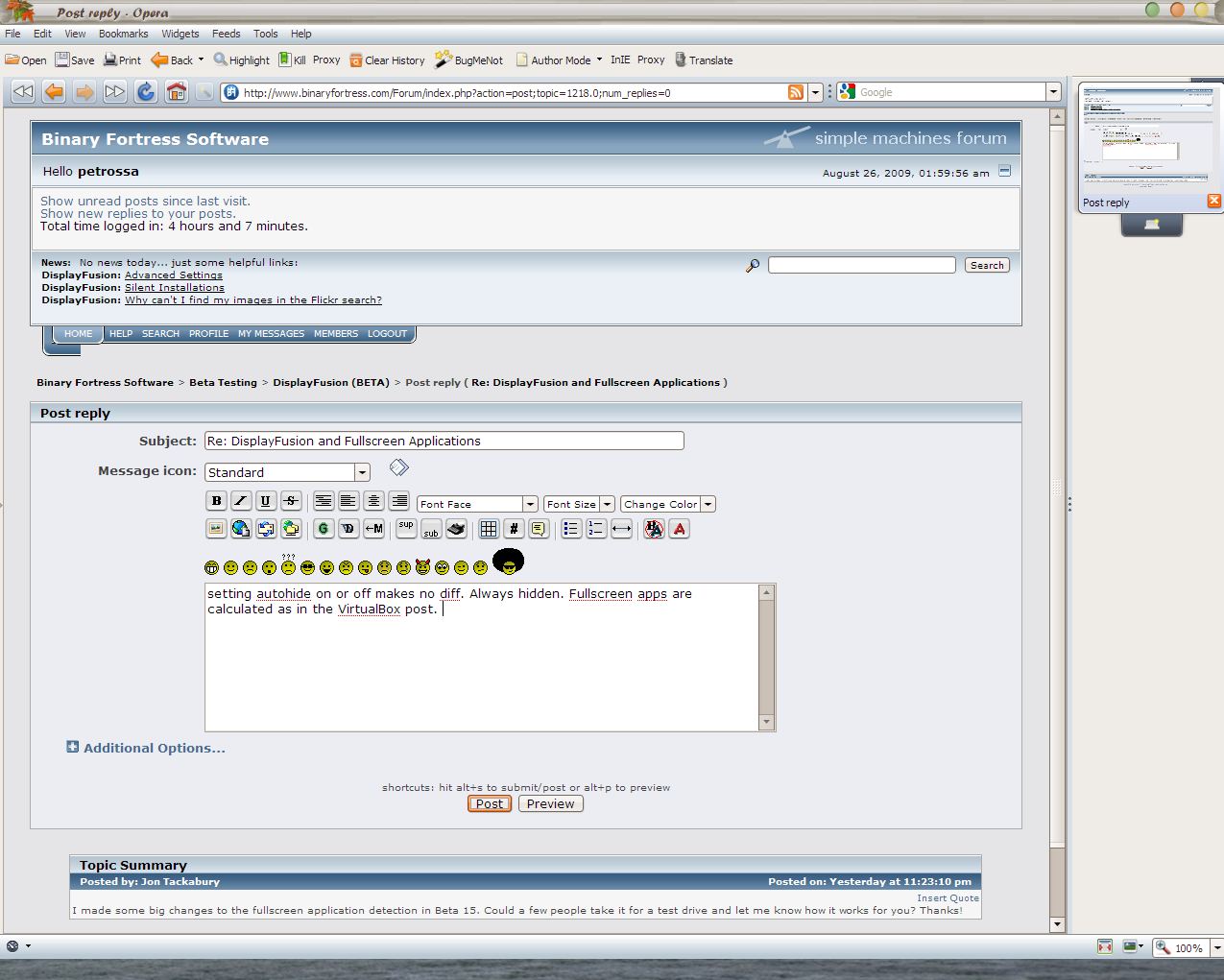The width and height of the screenshot is (1224, 980).
Task: Apply strikethrough formatting
Action: [x=291, y=500]
